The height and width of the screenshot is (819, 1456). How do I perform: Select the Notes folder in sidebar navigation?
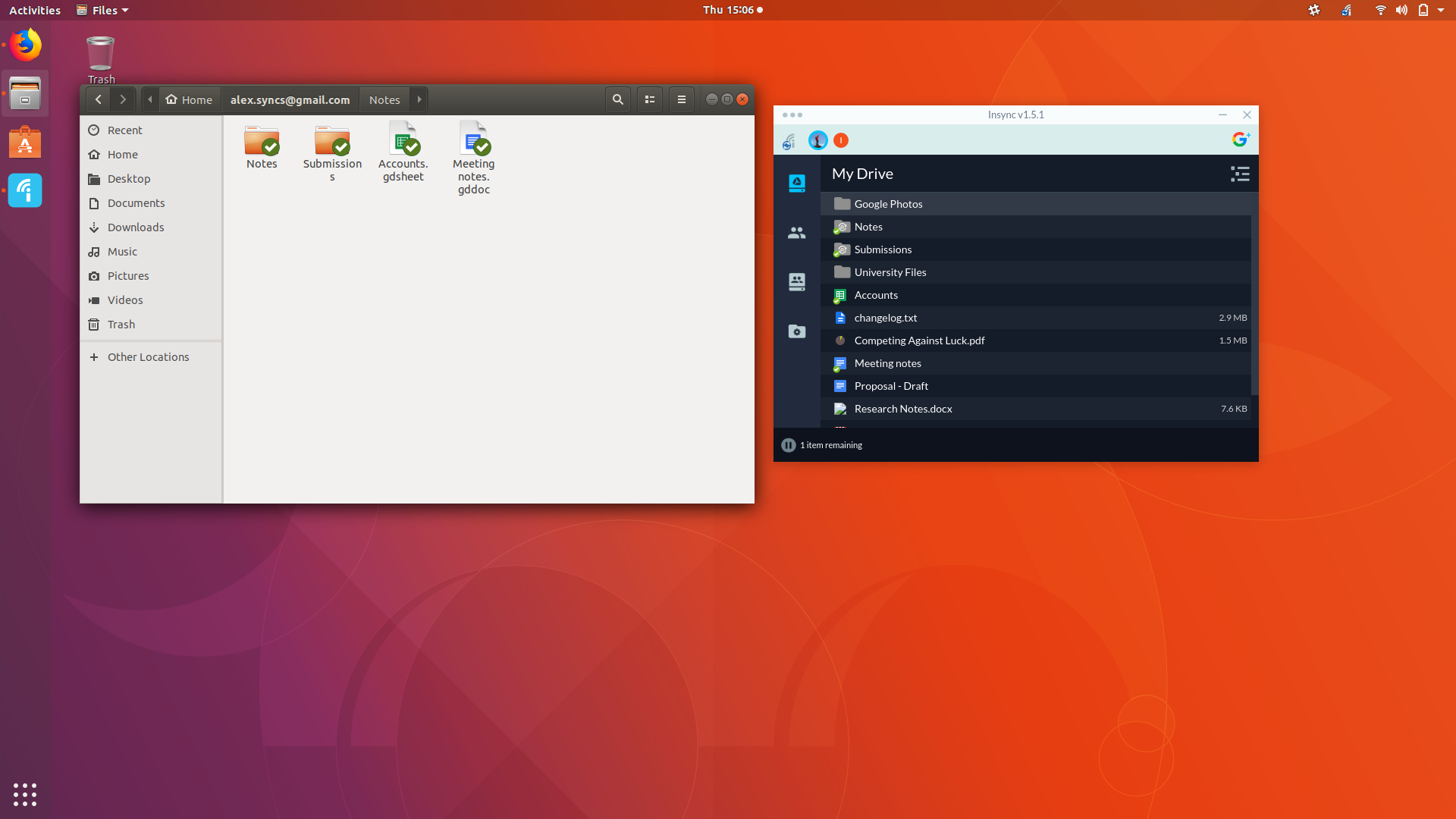point(868,226)
